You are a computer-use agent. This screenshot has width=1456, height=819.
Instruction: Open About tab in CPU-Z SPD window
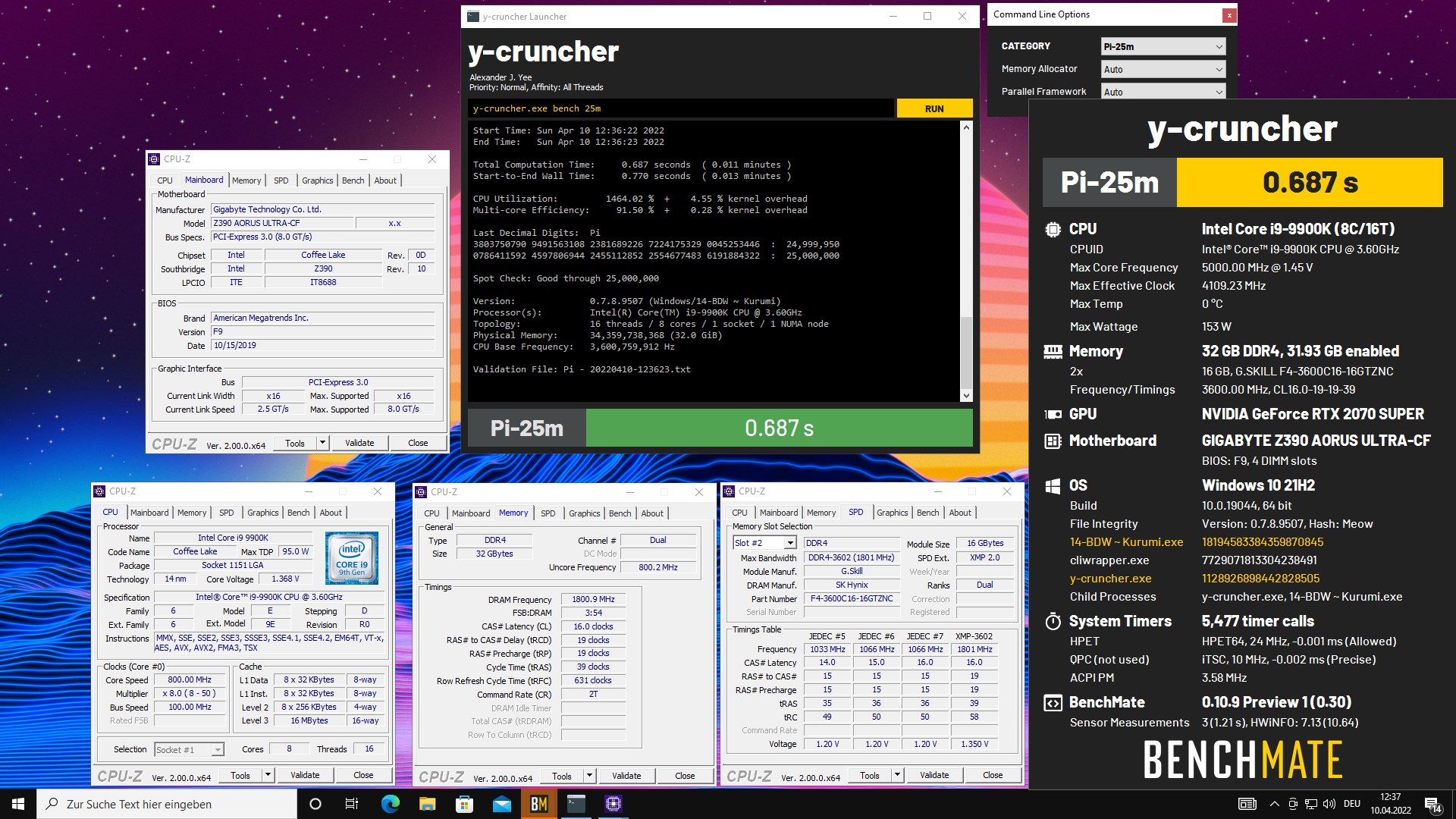[960, 513]
